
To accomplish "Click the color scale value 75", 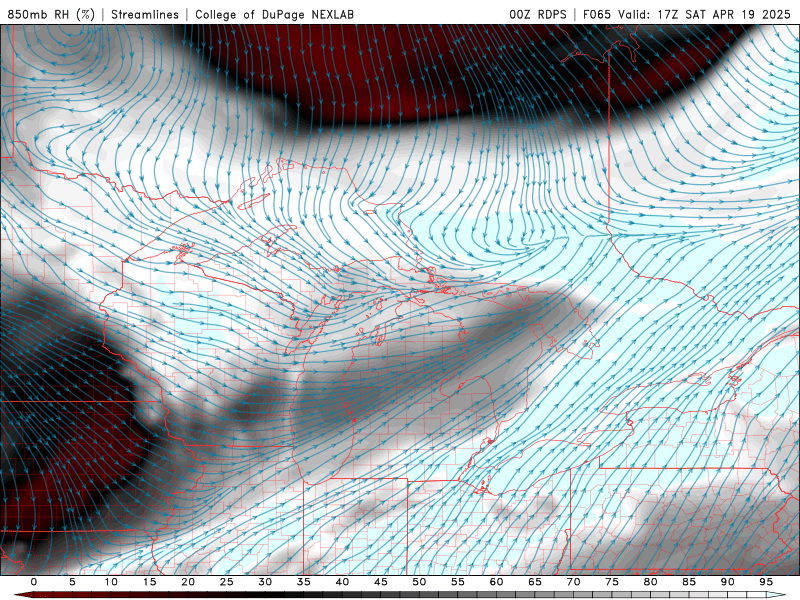I will coord(612,582).
